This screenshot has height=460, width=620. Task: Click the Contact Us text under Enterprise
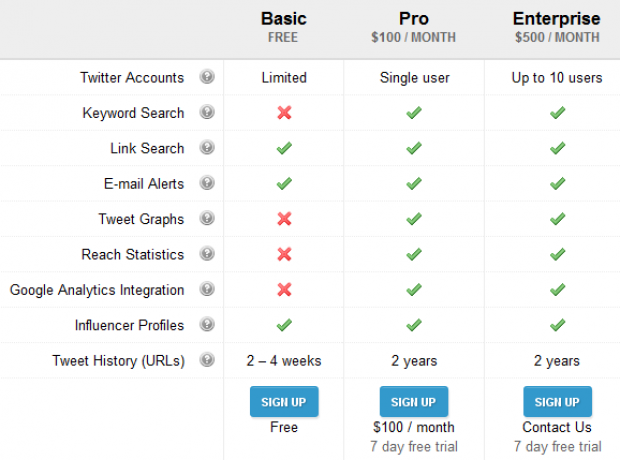(557, 427)
